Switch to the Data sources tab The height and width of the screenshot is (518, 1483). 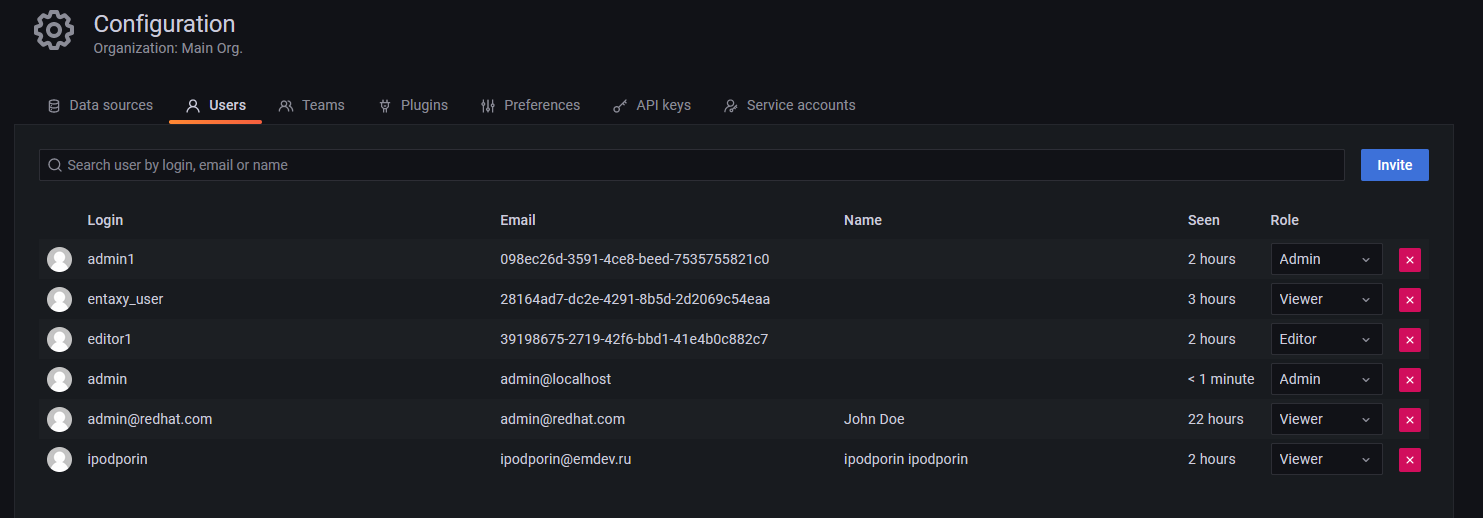100,105
